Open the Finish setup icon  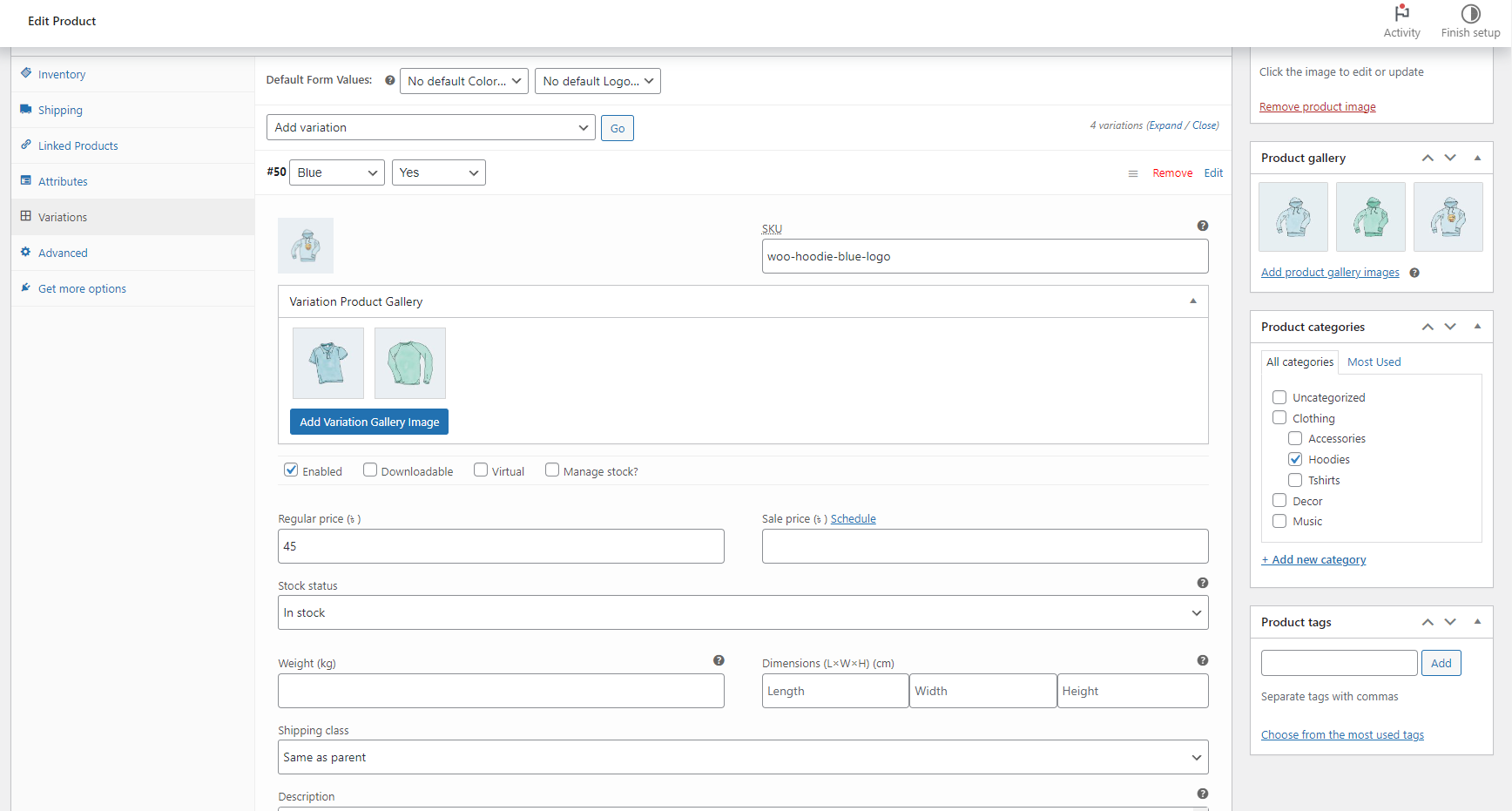(x=1470, y=13)
